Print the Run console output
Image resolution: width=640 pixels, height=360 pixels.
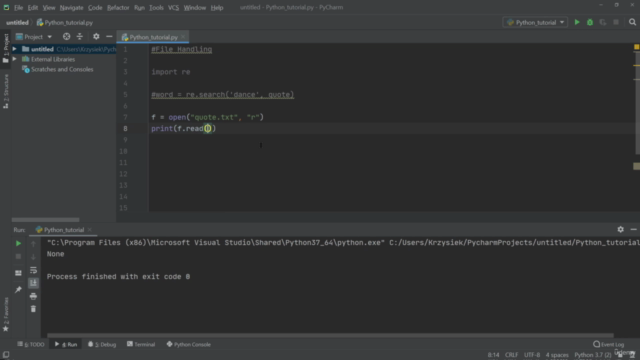tap(33, 296)
